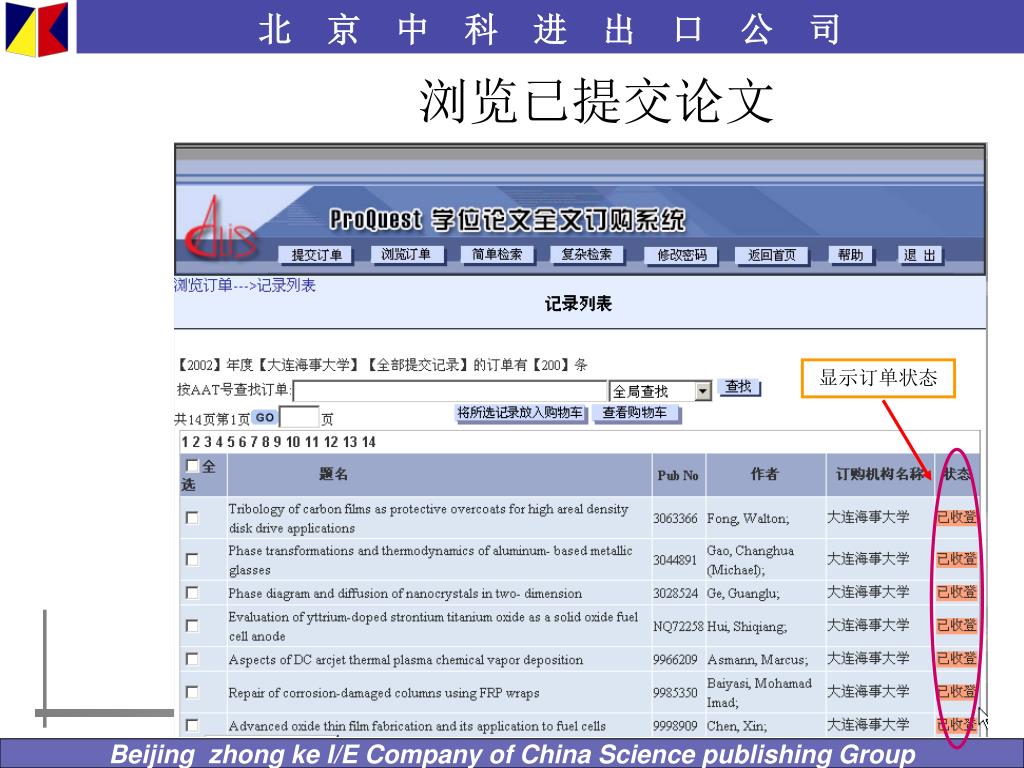Check the Phase transformations row checkbox
Viewport: 1024px width, 768px height.
pyautogui.click(x=192, y=560)
